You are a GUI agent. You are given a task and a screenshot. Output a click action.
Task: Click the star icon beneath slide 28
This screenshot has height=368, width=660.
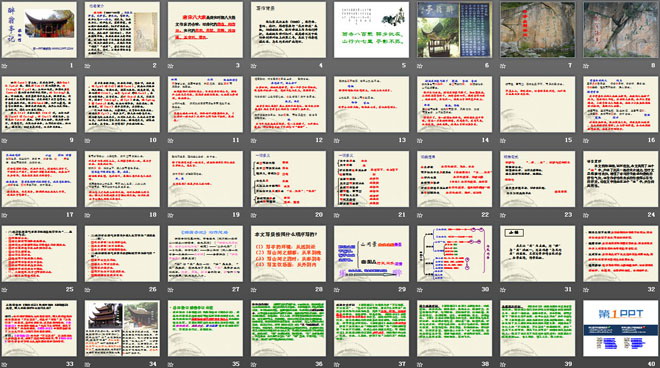tap(254, 289)
